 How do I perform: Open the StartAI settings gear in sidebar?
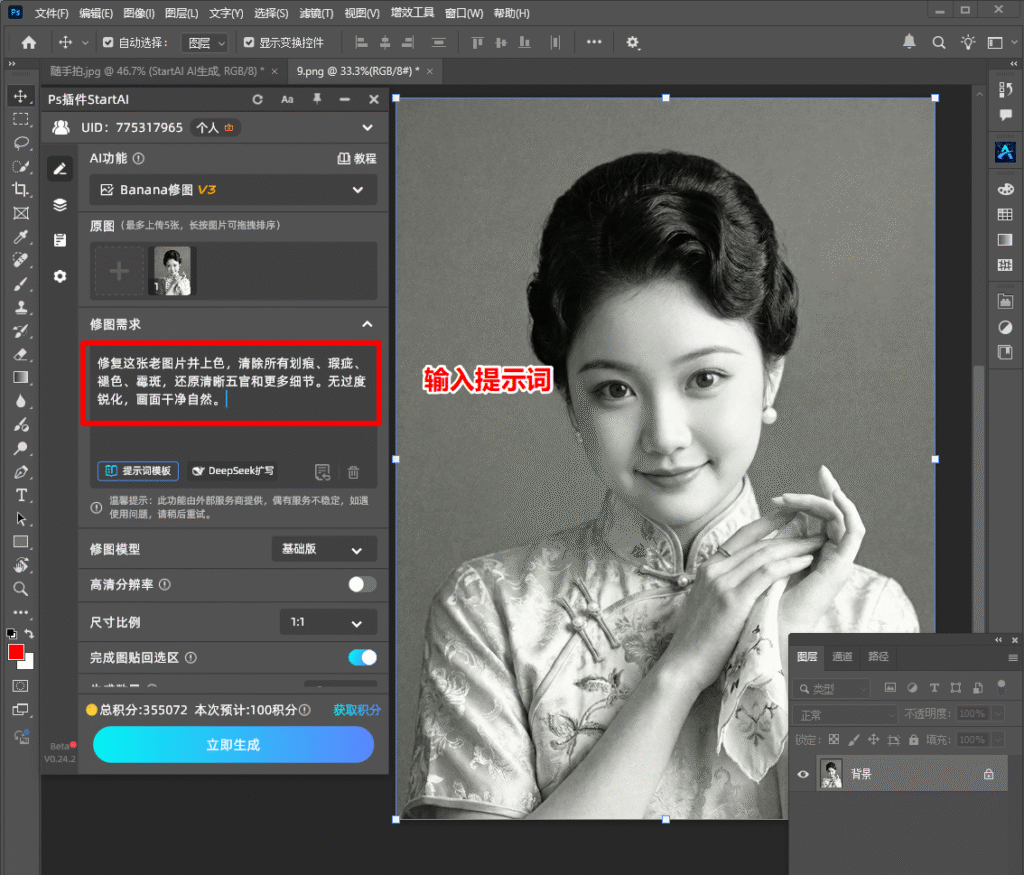(60, 276)
